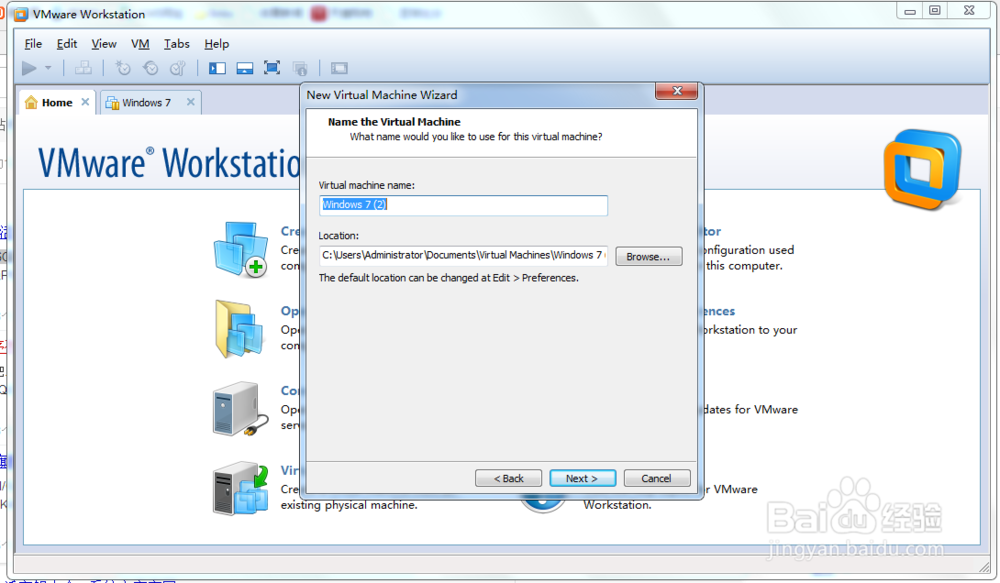Click Next in the wizard
1000x583 pixels.
pyautogui.click(x=582, y=478)
